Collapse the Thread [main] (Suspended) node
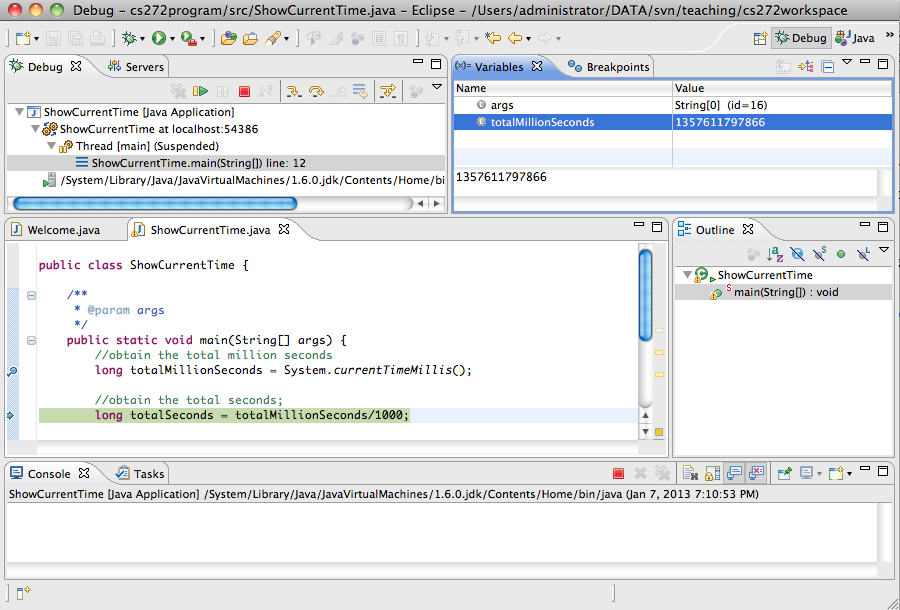This screenshot has width=900, height=610. coord(52,146)
